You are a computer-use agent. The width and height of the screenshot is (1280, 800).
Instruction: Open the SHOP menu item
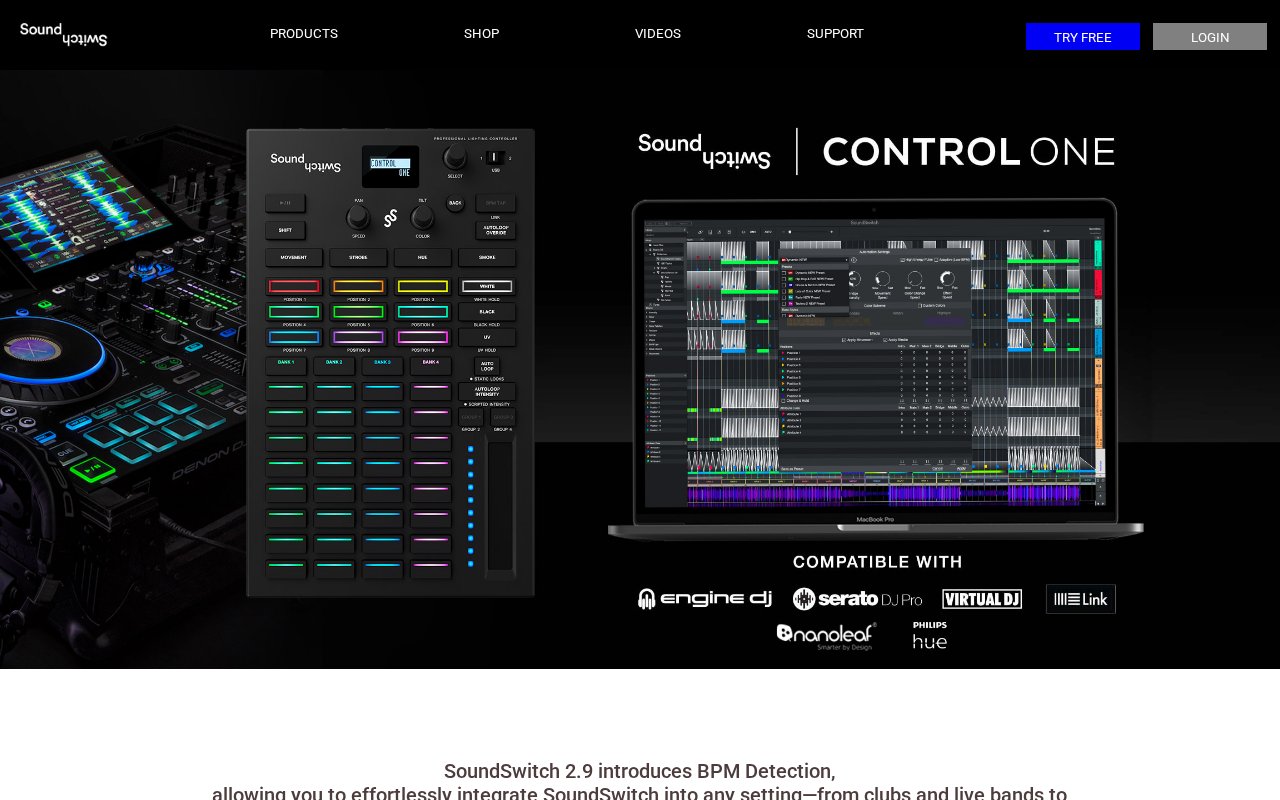pyautogui.click(x=482, y=34)
